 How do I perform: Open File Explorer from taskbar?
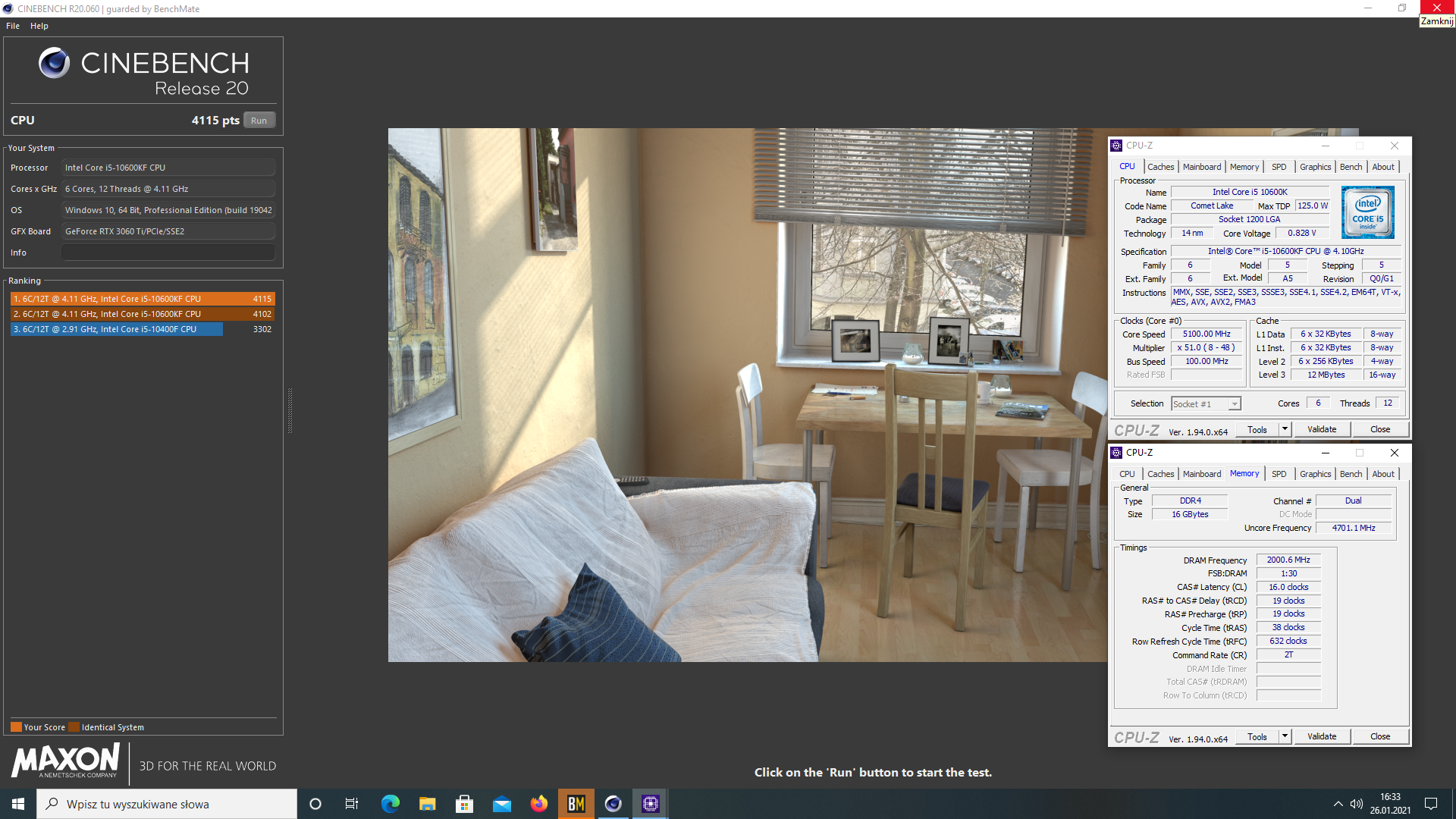pos(427,804)
